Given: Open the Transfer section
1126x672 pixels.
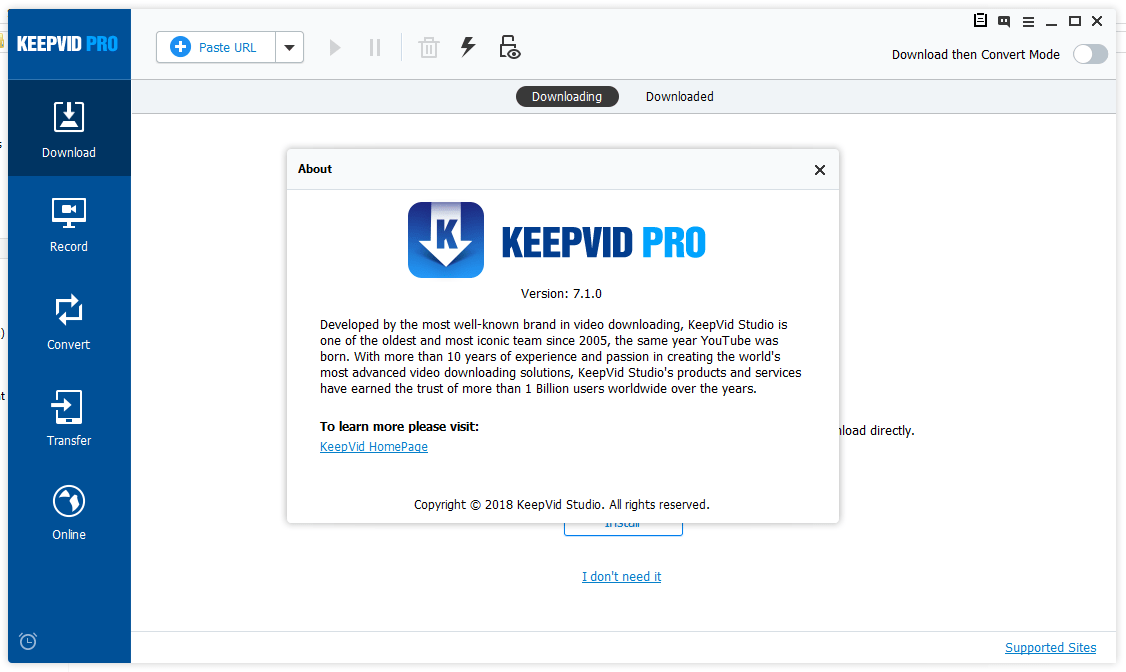Looking at the screenshot, I should point(69,418).
